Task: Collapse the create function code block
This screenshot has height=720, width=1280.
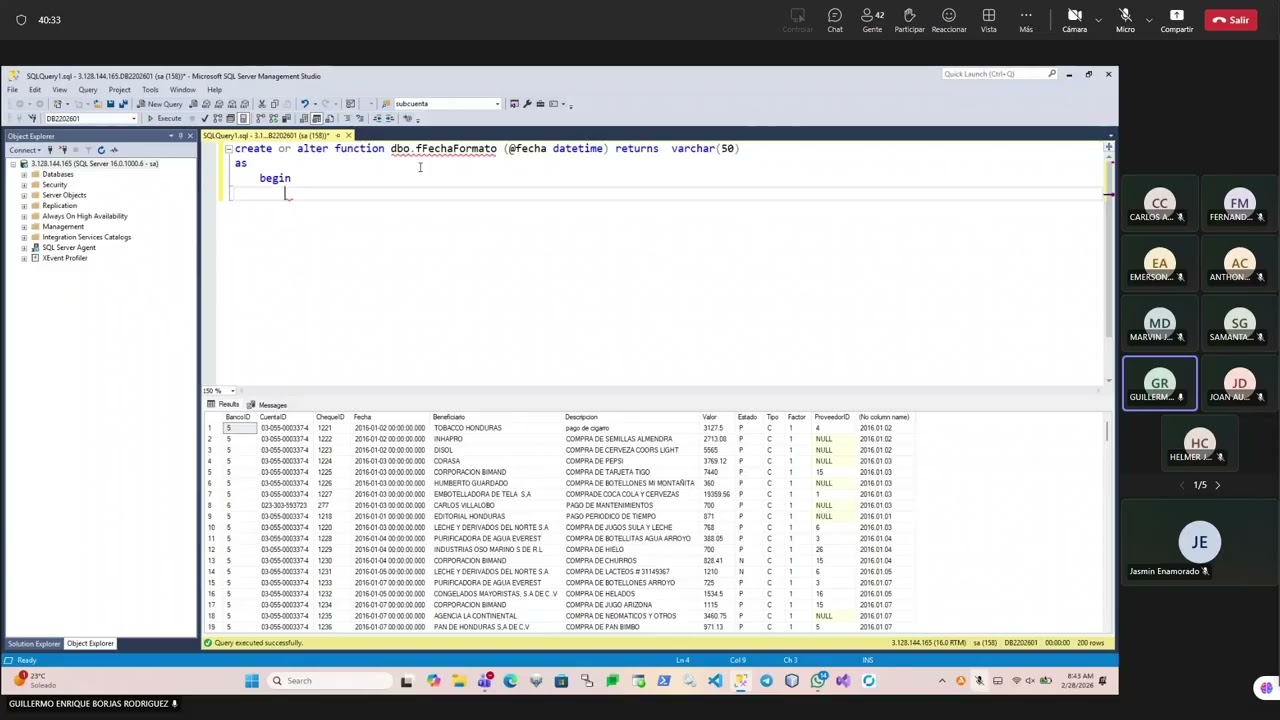Action: coord(229,148)
